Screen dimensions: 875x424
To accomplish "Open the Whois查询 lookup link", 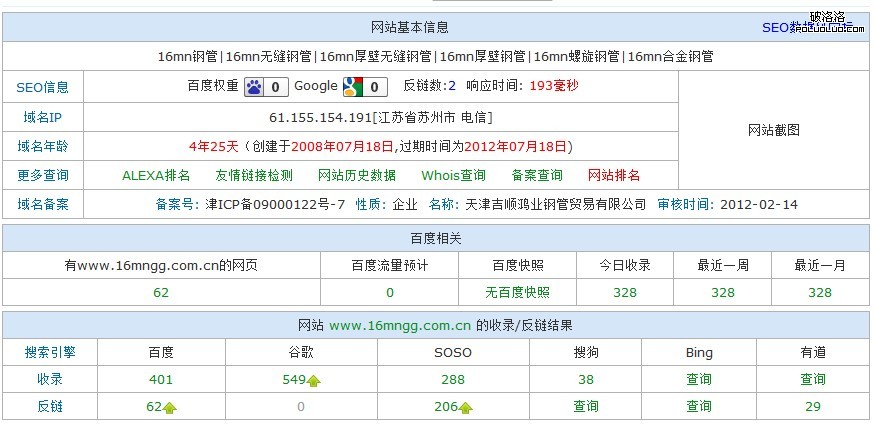I will 453,175.
